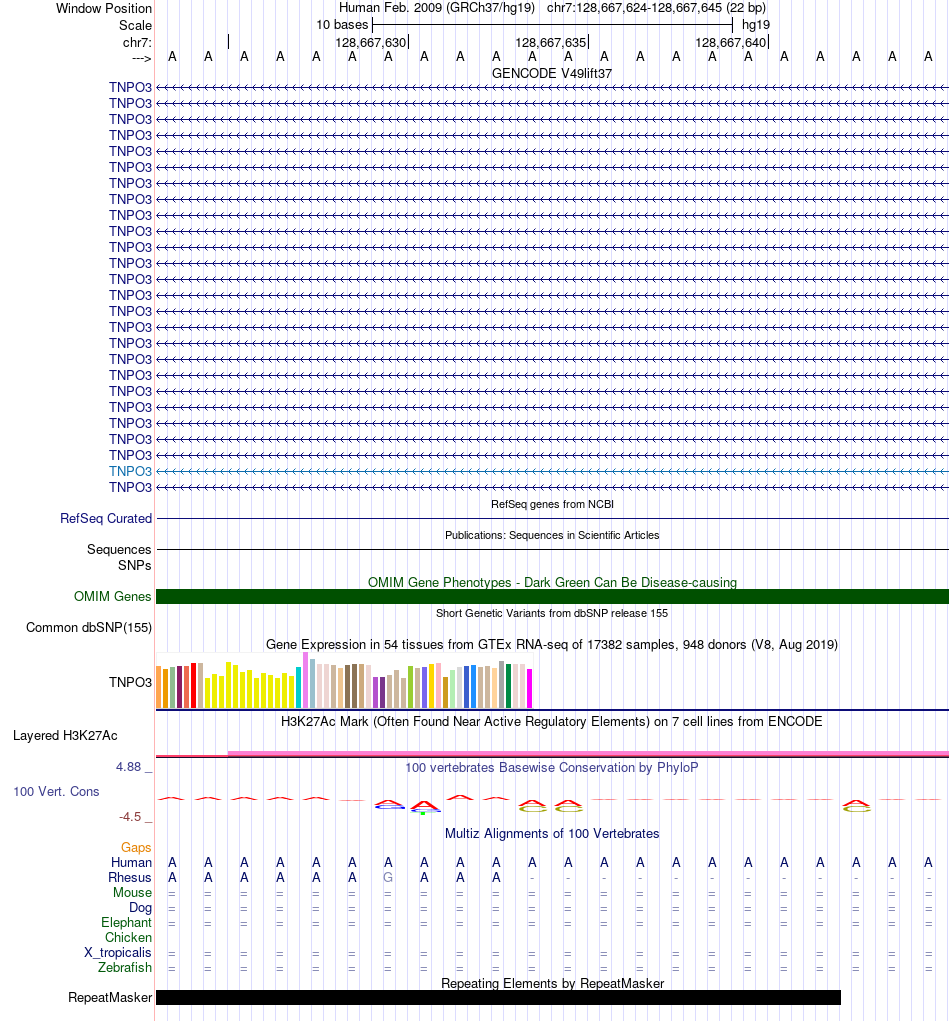The width and height of the screenshot is (950, 1021).
Task: Open 'RefSeq genes from NCBI' track title
Action: [x=552, y=504]
